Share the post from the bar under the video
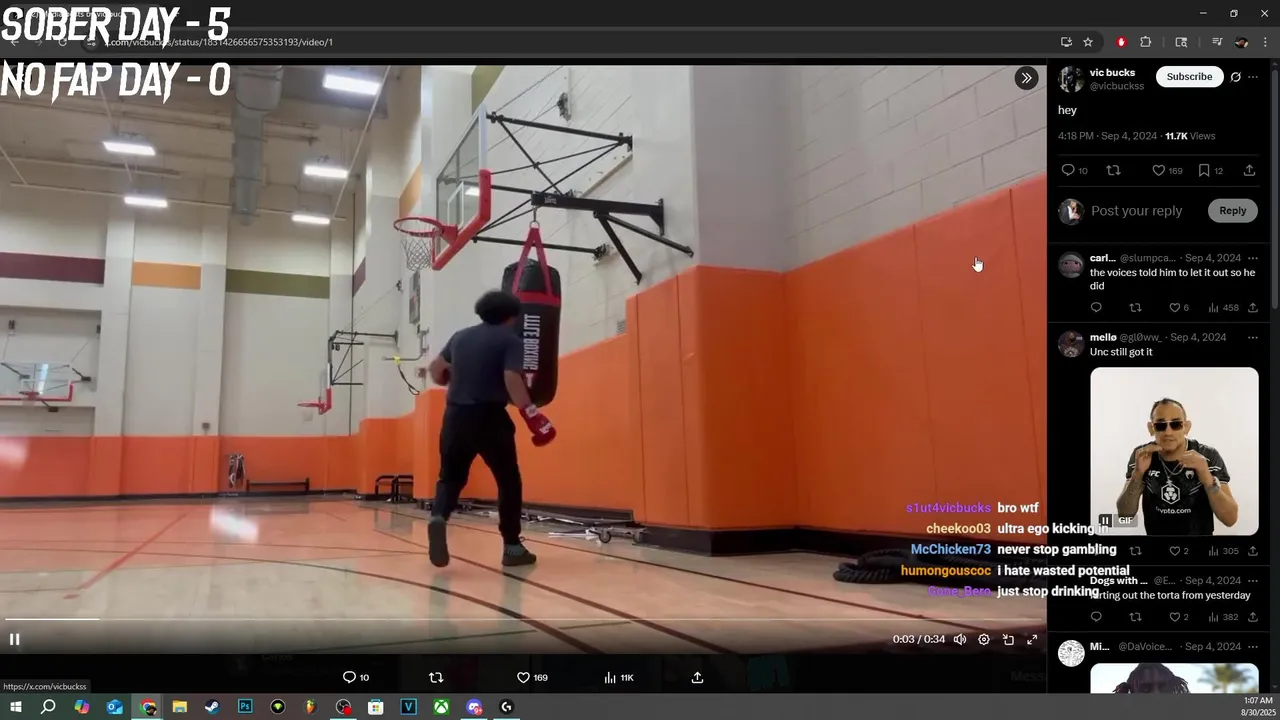The image size is (1280, 720). click(698, 677)
